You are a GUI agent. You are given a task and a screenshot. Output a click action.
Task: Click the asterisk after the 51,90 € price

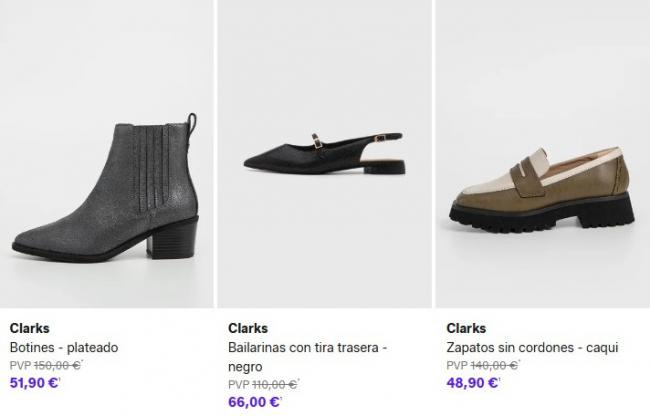click(60, 379)
